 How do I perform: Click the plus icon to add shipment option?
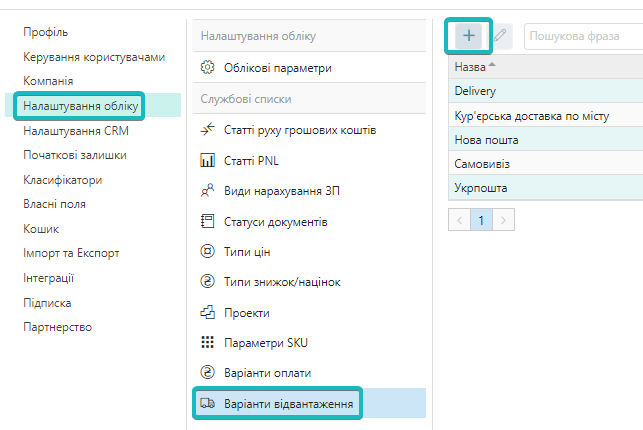click(469, 36)
